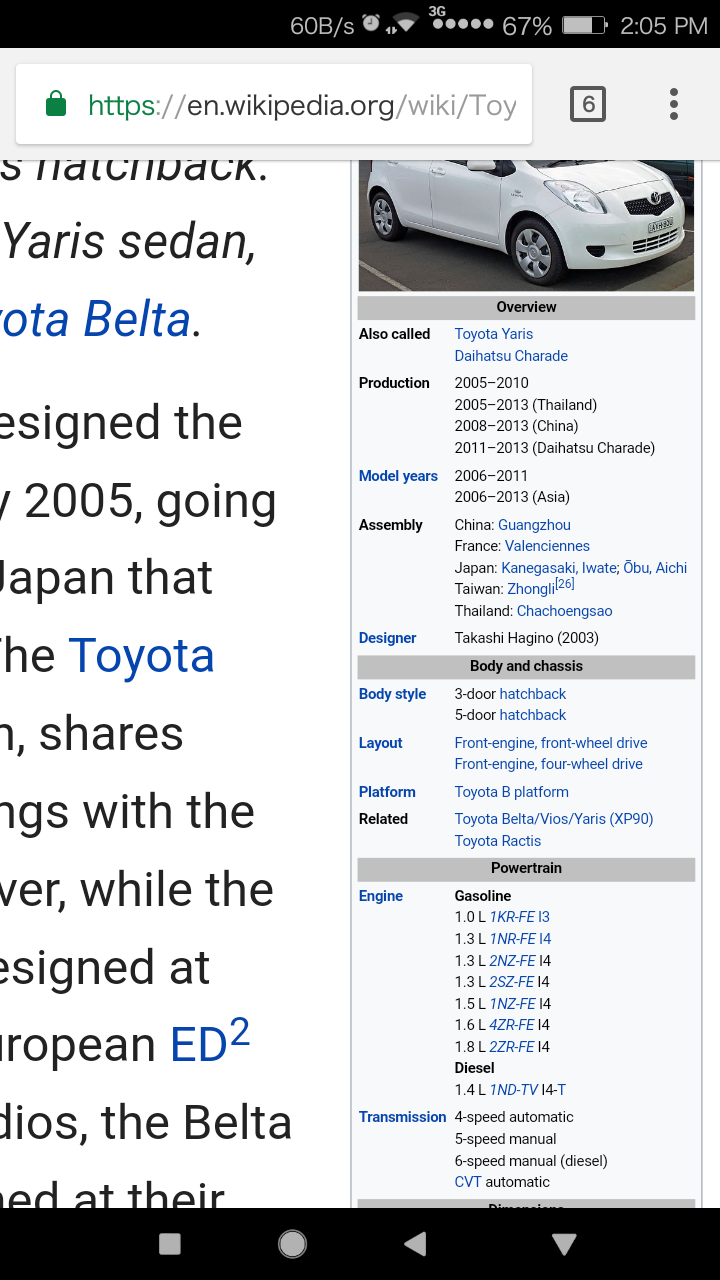Tap the recent apps square button
This screenshot has height=1280, width=720.
pos(170,1243)
